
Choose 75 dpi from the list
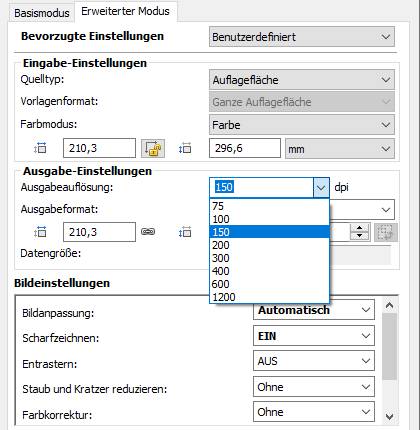(269, 206)
